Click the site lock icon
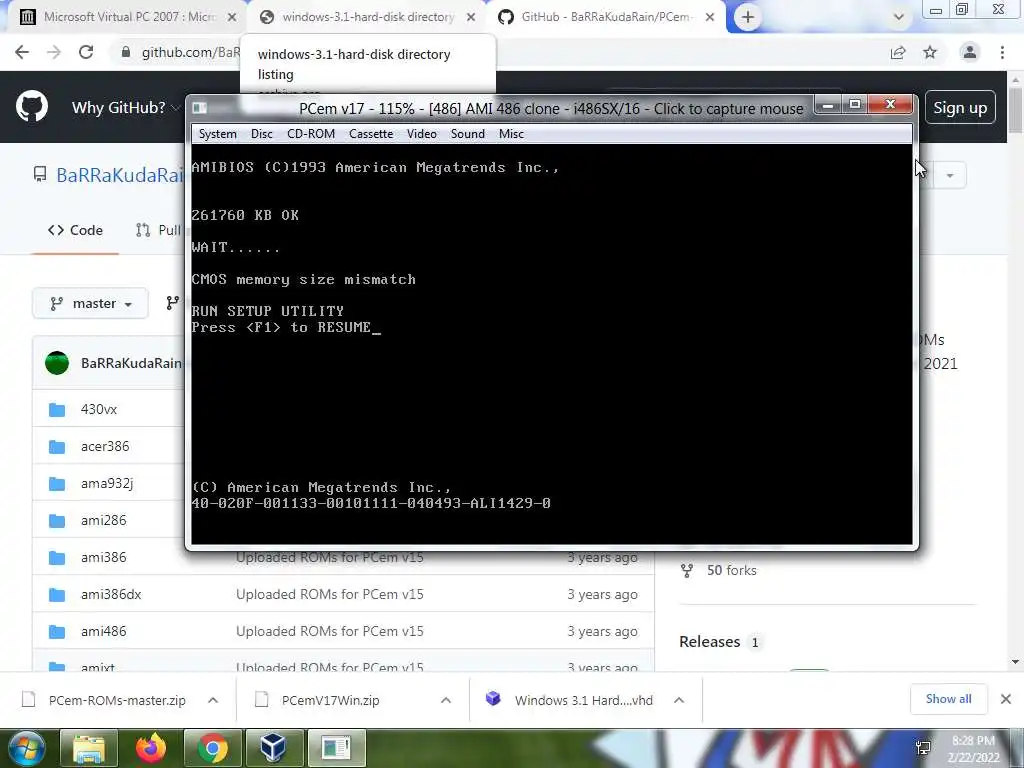The width and height of the screenshot is (1024, 768). click(x=126, y=52)
